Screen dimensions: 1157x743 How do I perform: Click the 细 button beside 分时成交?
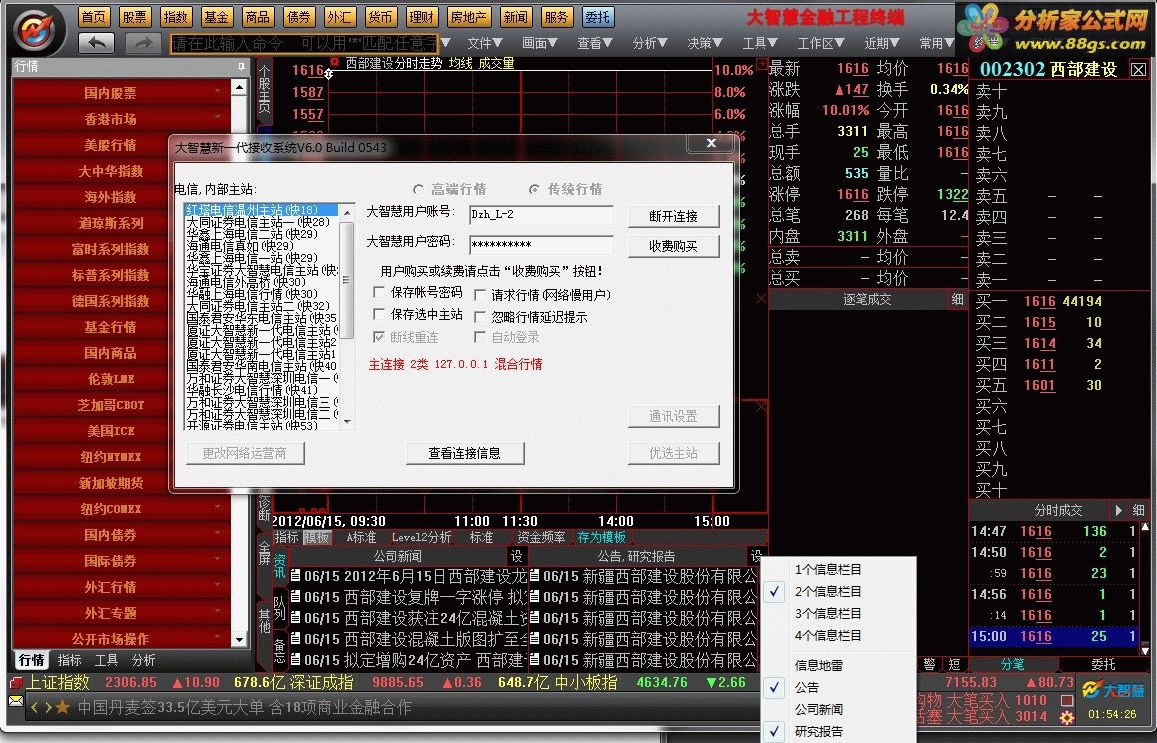[x=1138, y=510]
